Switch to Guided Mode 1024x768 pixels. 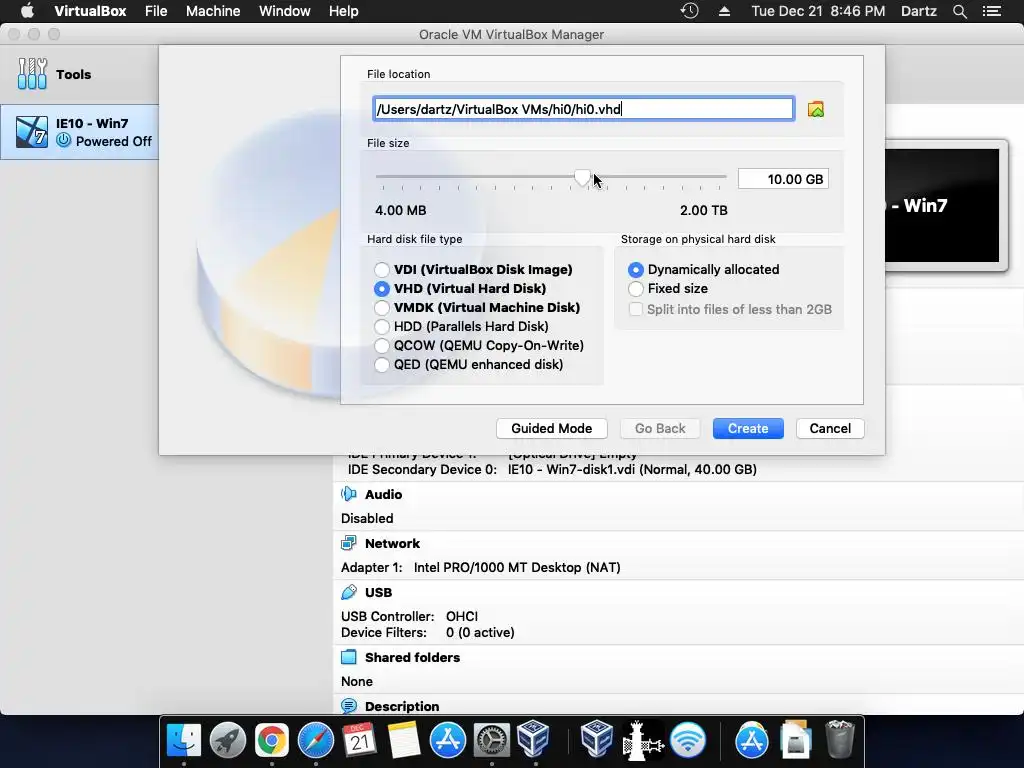pos(552,428)
